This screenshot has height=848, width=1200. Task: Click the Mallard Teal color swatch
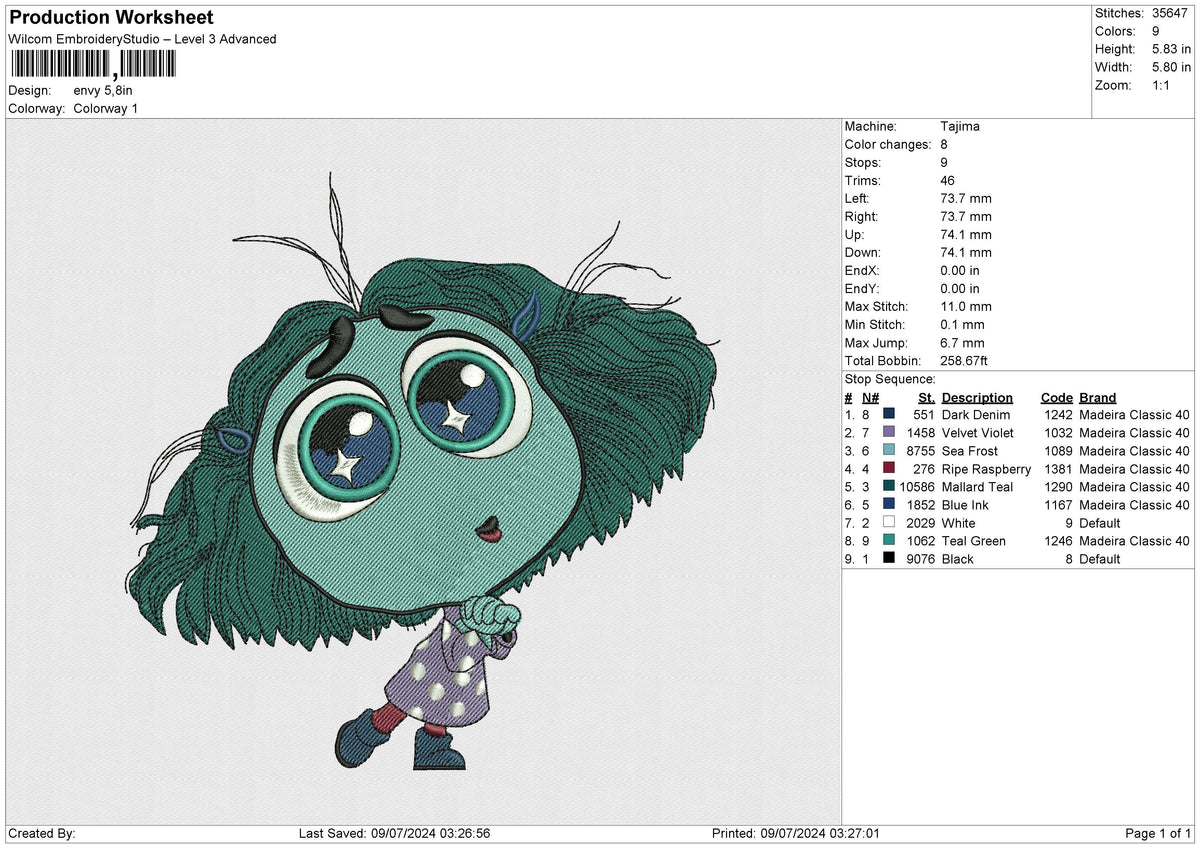point(889,487)
